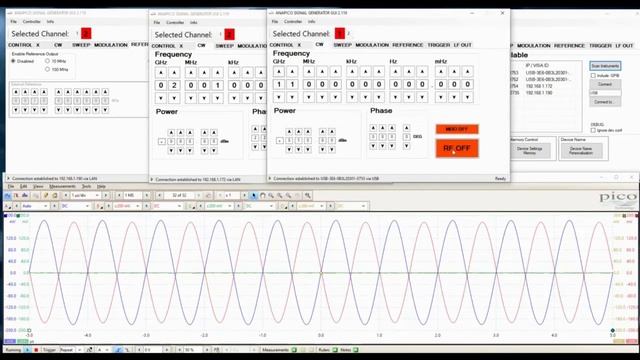Toggle RF OFF button in front generator window

[457, 148]
